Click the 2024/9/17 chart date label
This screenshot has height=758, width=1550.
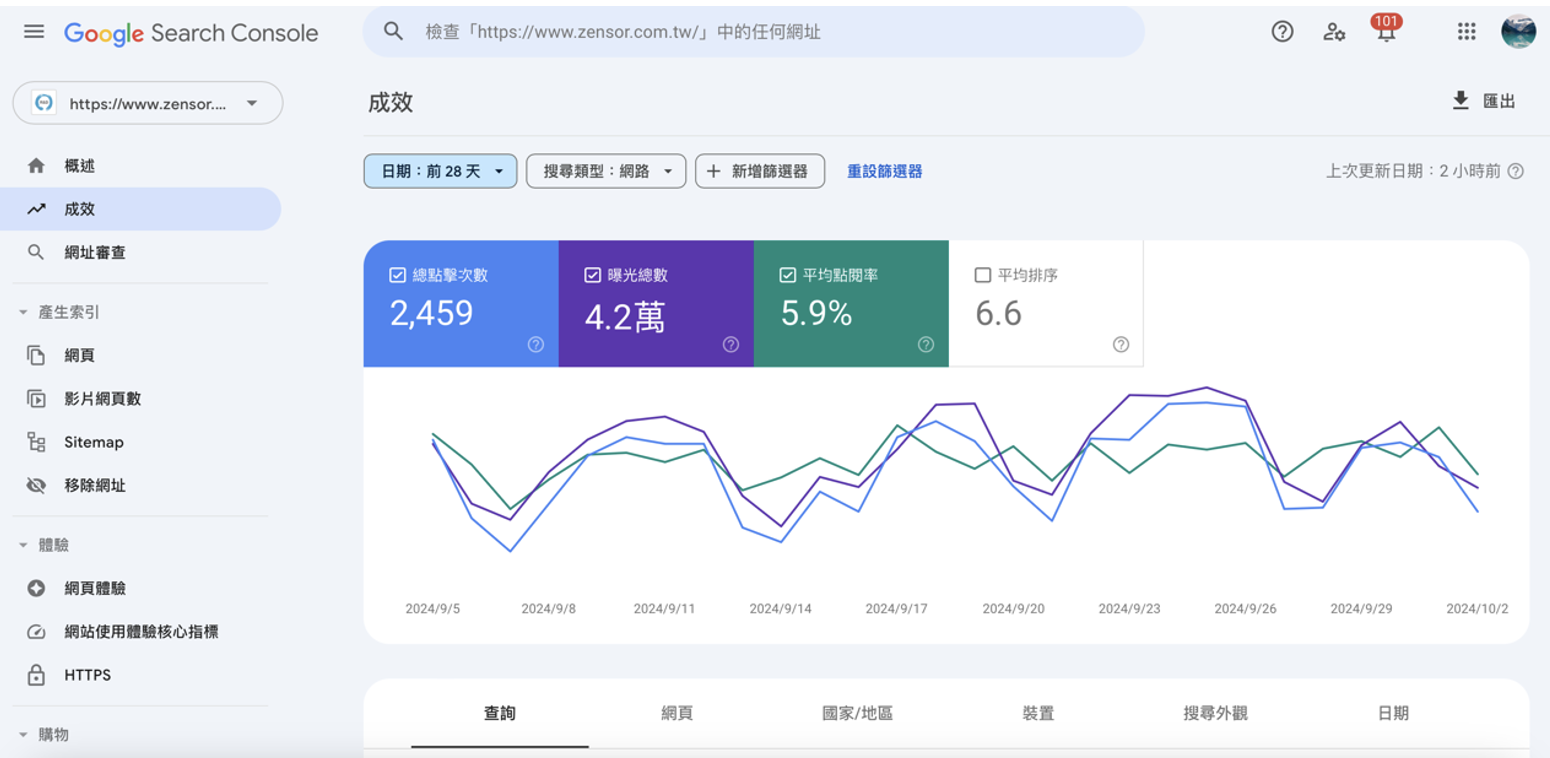[897, 608]
